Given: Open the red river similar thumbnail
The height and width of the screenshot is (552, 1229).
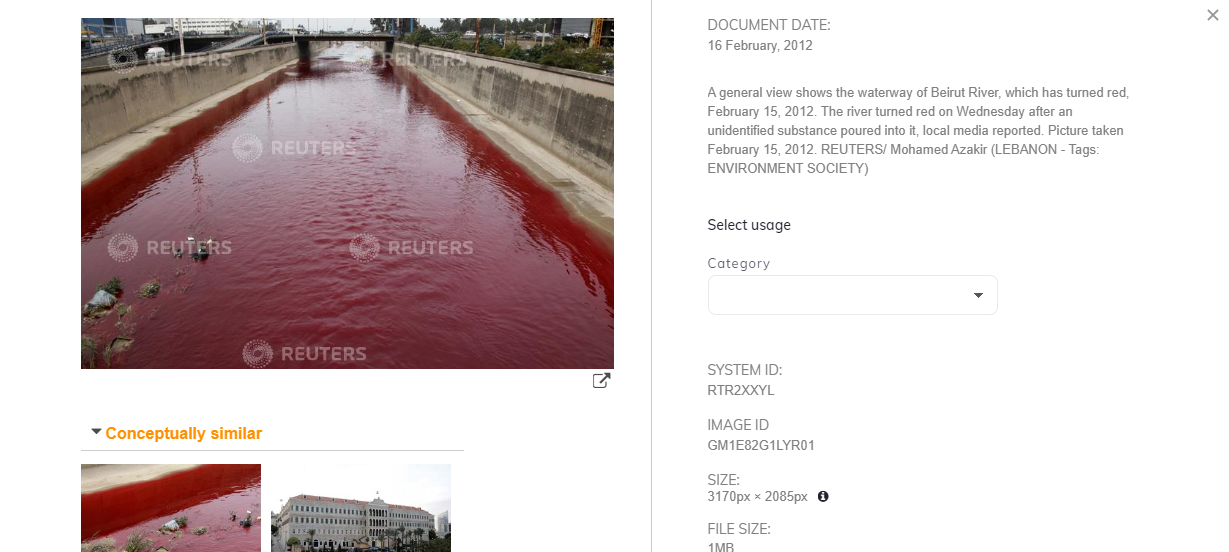Looking at the screenshot, I should (171, 508).
